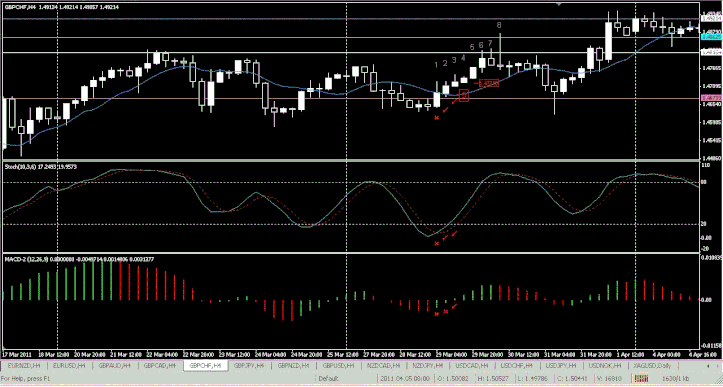Switch to the EURUSD,H4 chart tab

[69, 366]
